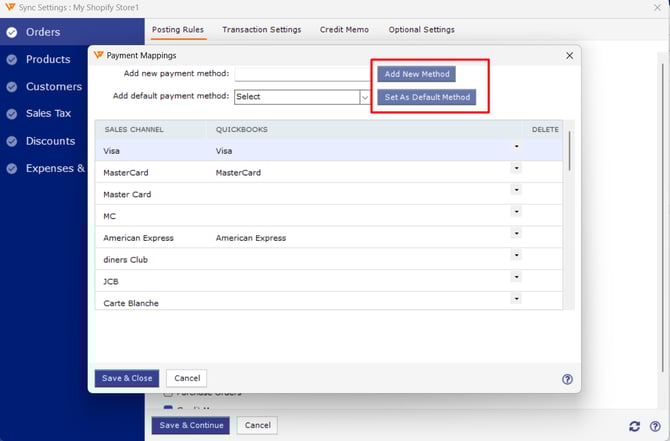
Task: Click the Products checkmark icon in sidebar
Action: coord(12,60)
